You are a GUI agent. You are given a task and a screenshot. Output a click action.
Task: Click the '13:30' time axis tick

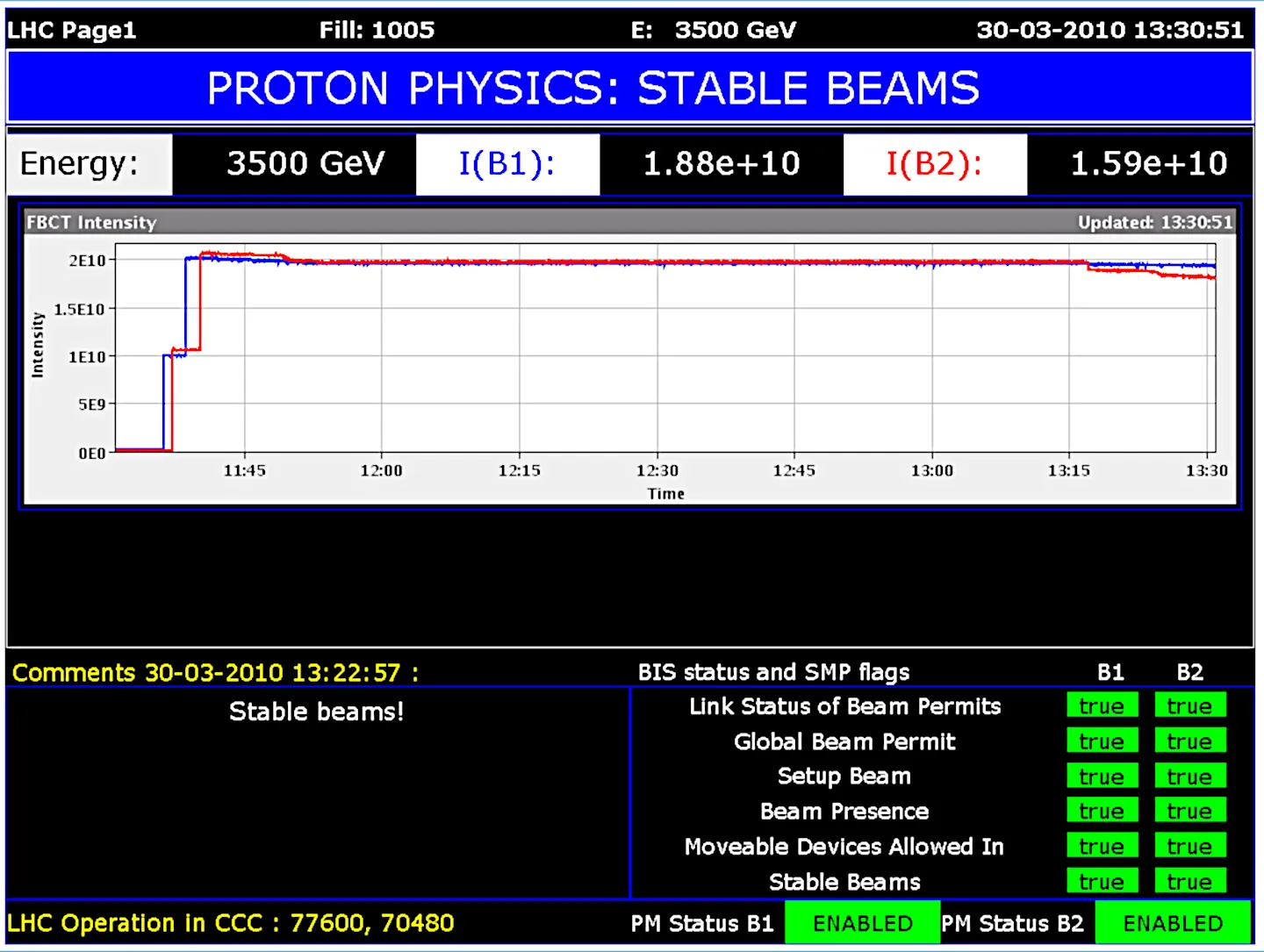coord(1206,471)
